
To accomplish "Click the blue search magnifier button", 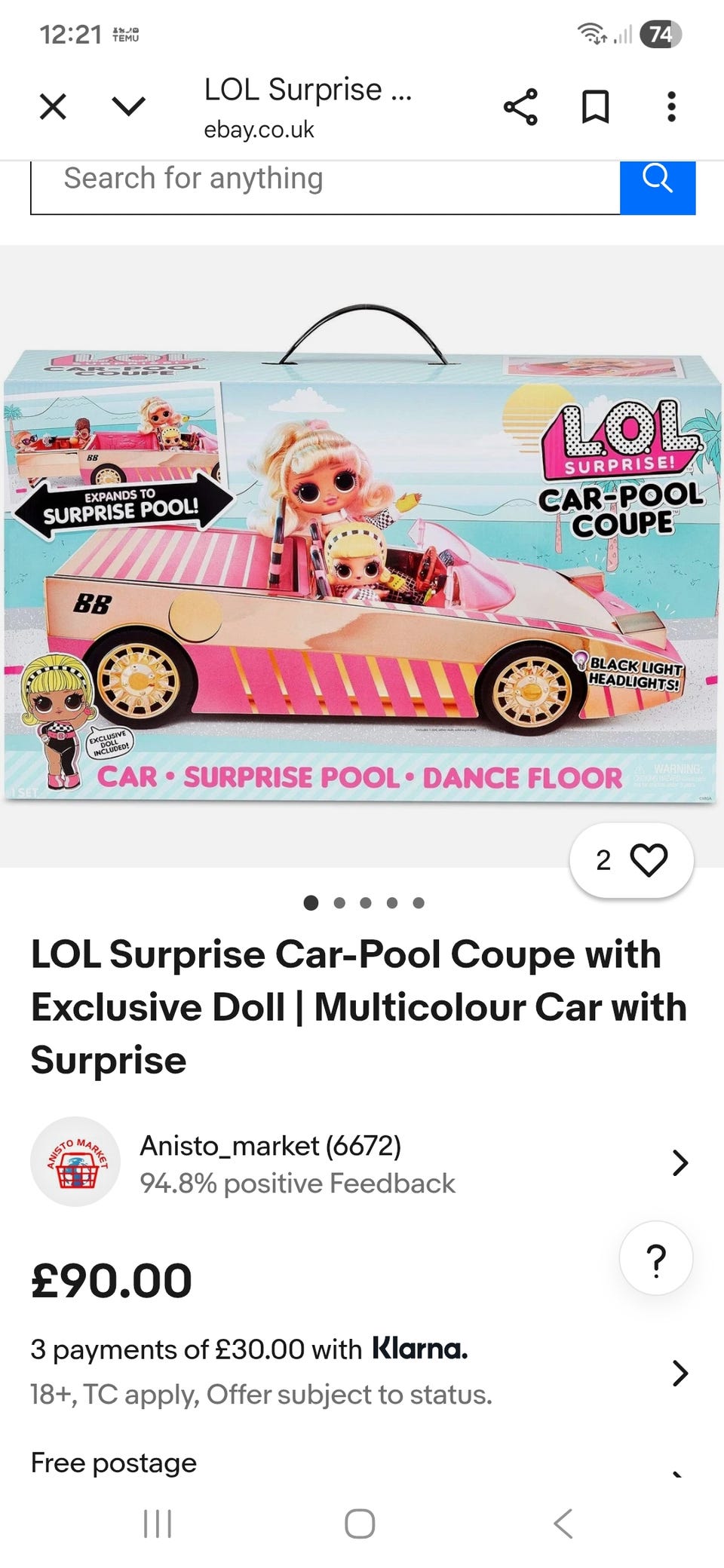I will pyautogui.click(x=658, y=187).
